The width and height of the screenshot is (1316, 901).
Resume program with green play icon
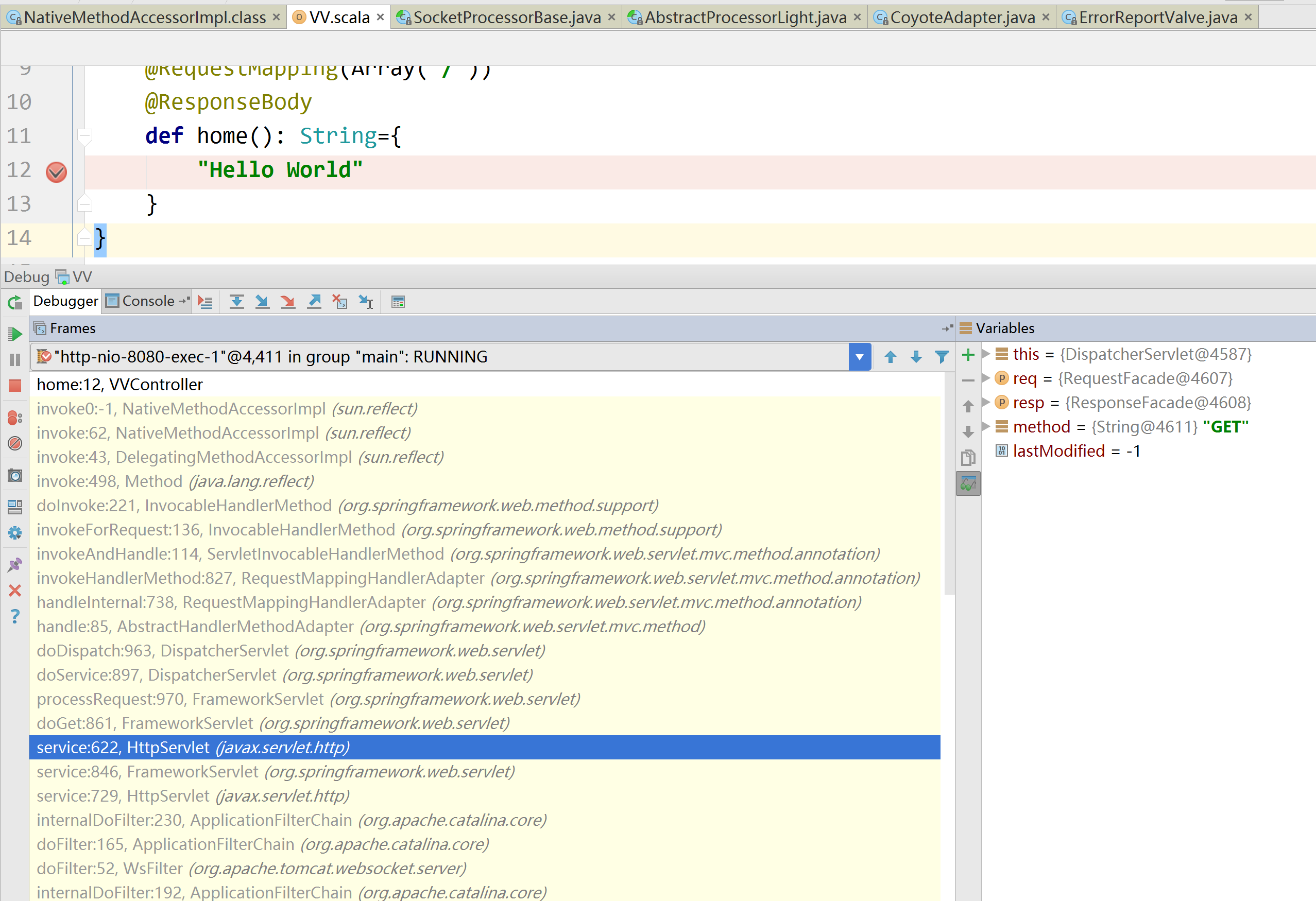(15, 334)
